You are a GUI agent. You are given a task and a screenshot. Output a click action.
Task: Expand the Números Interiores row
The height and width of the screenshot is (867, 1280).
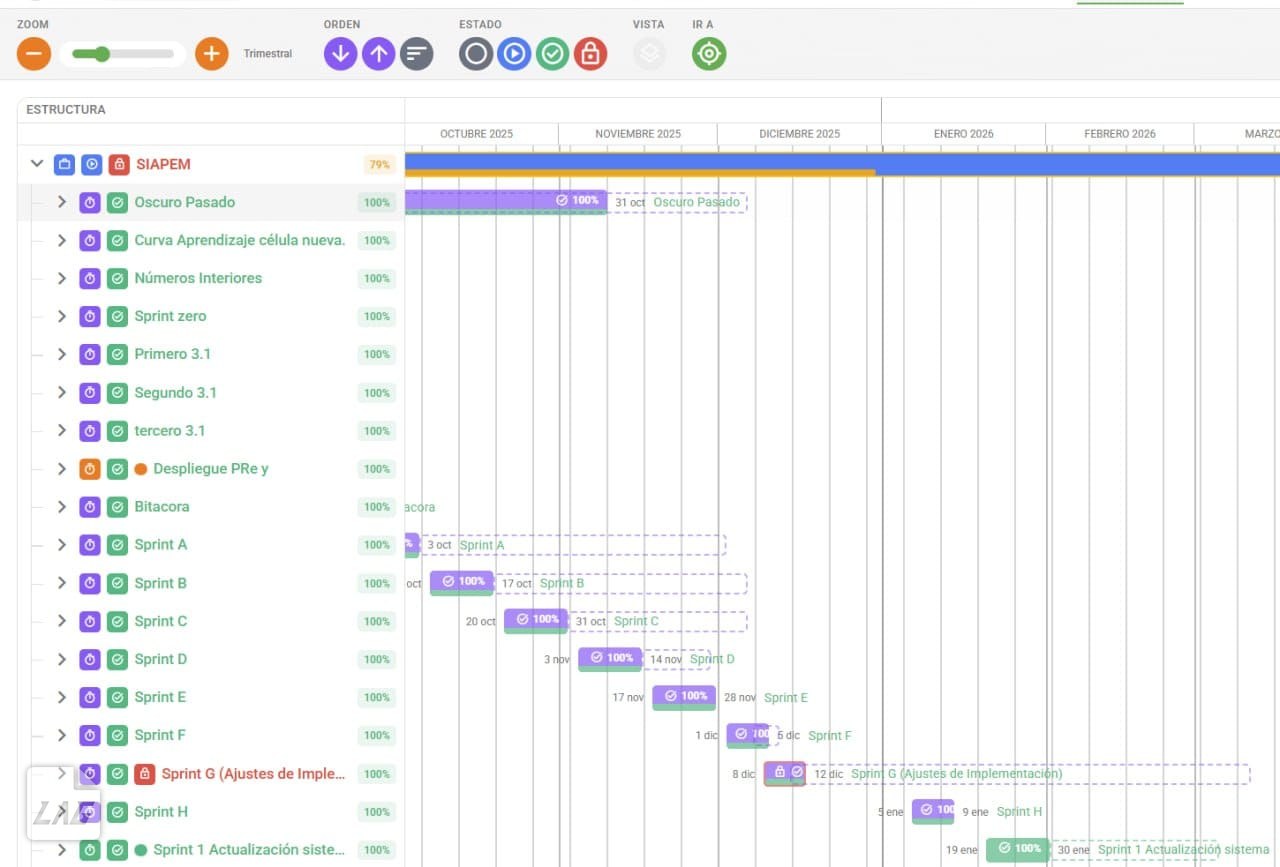pos(61,278)
